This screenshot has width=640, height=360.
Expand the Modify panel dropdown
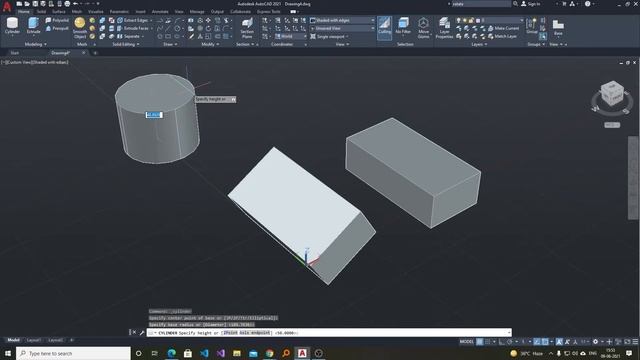(210, 44)
